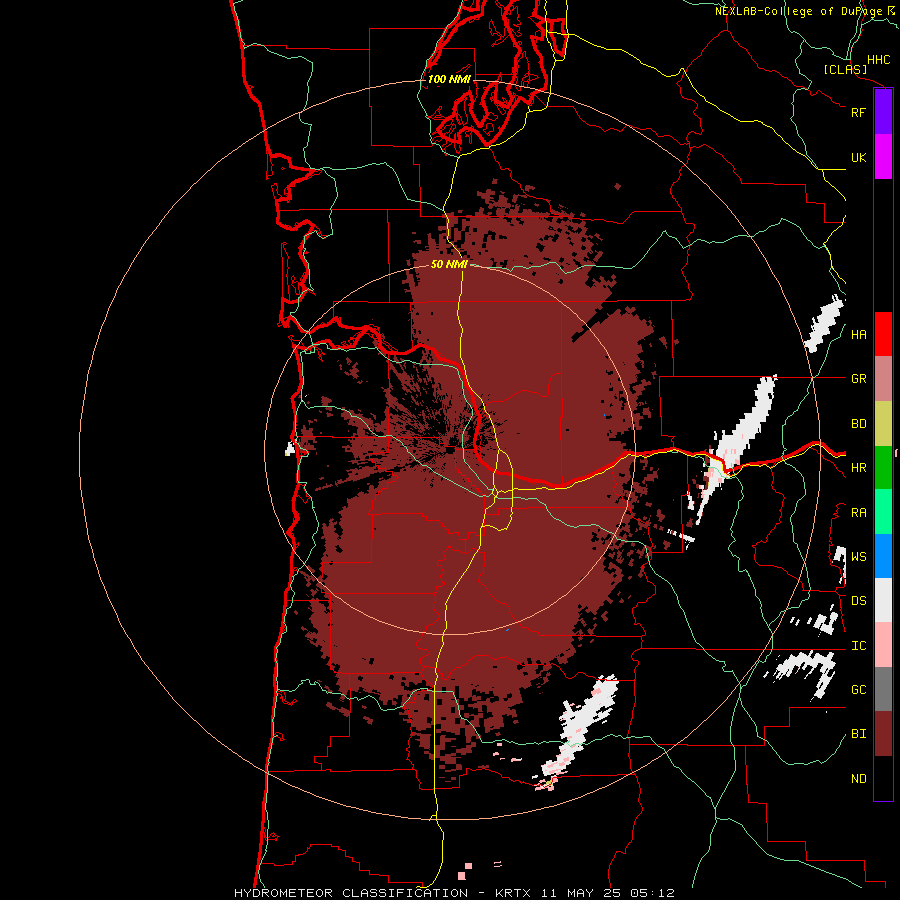Click the BD legend label

tap(858, 424)
